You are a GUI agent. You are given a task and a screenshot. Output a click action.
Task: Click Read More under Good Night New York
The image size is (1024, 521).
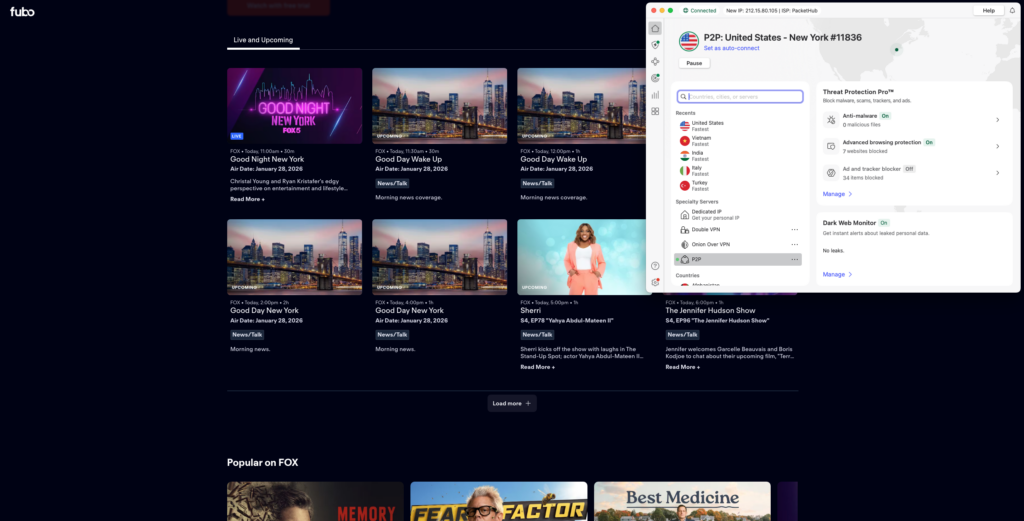[248, 199]
